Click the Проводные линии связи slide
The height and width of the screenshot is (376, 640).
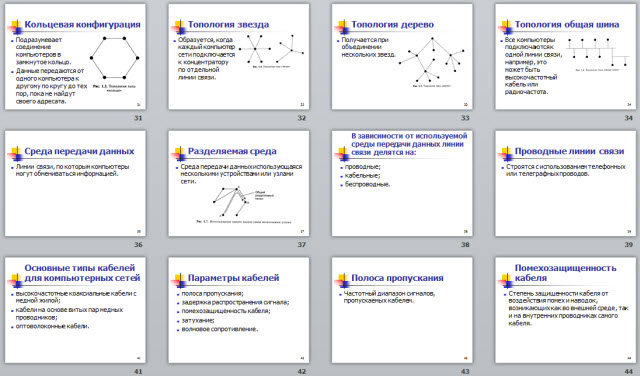click(x=566, y=183)
